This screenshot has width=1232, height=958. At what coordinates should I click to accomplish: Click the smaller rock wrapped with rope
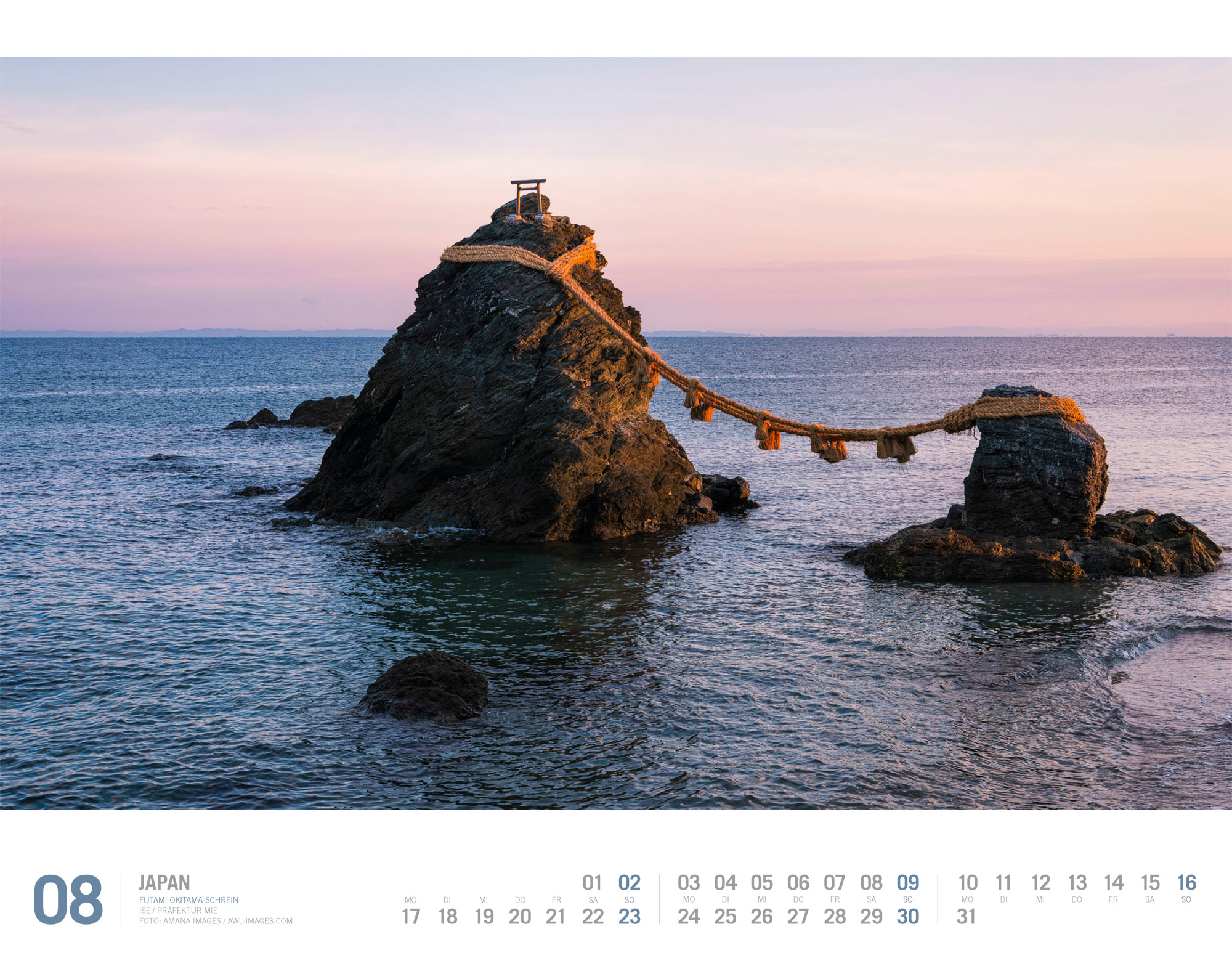click(x=1035, y=468)
